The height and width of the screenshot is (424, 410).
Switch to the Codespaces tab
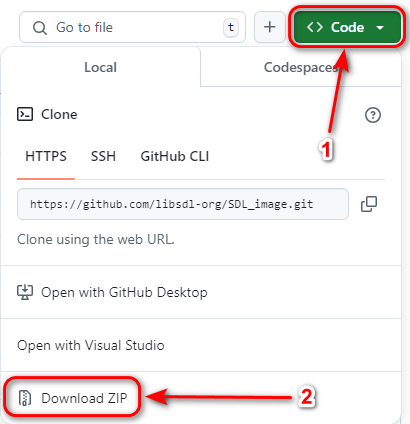(x=301, y=67)
